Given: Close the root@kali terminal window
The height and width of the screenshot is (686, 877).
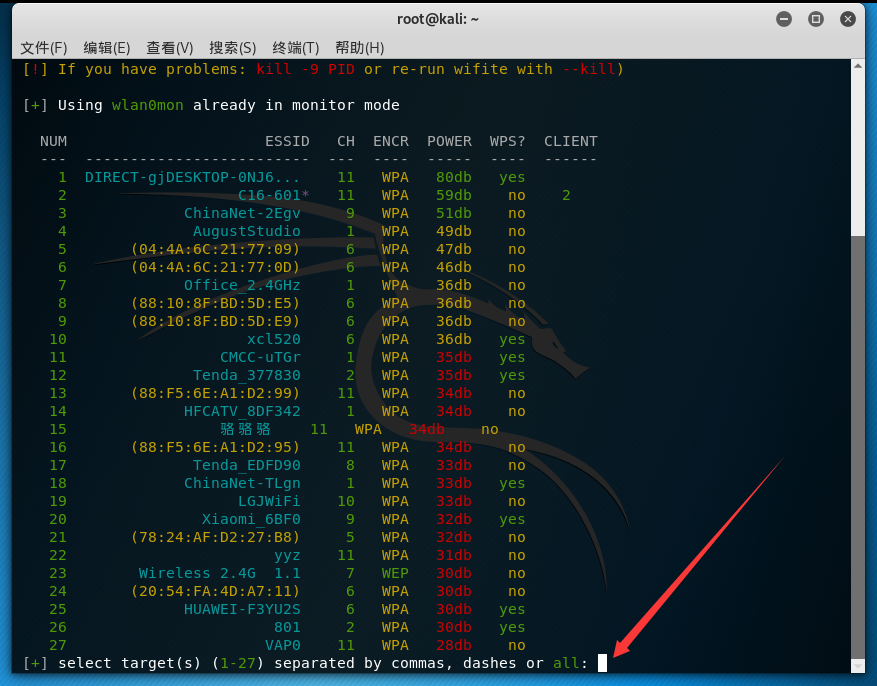Looking at the screenshot, I should [848, 20].
